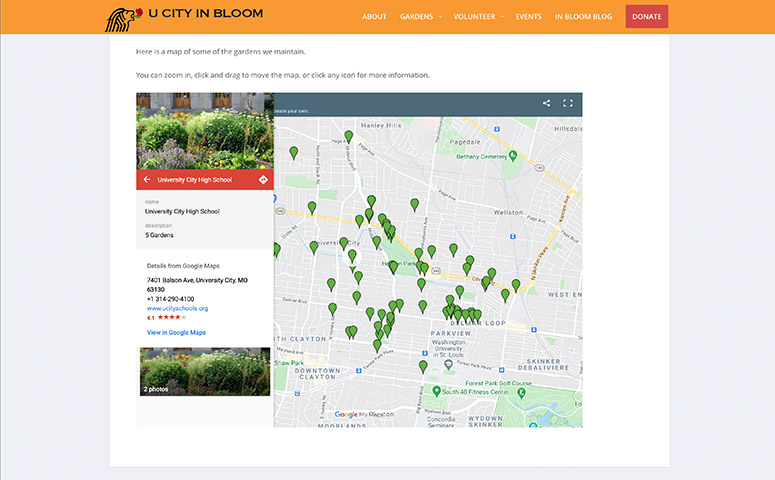The height and width of the screenshot is (480, 775).
Task: Click the 'Skinker DeBaliviere' map label
Action: coord(543,365)
